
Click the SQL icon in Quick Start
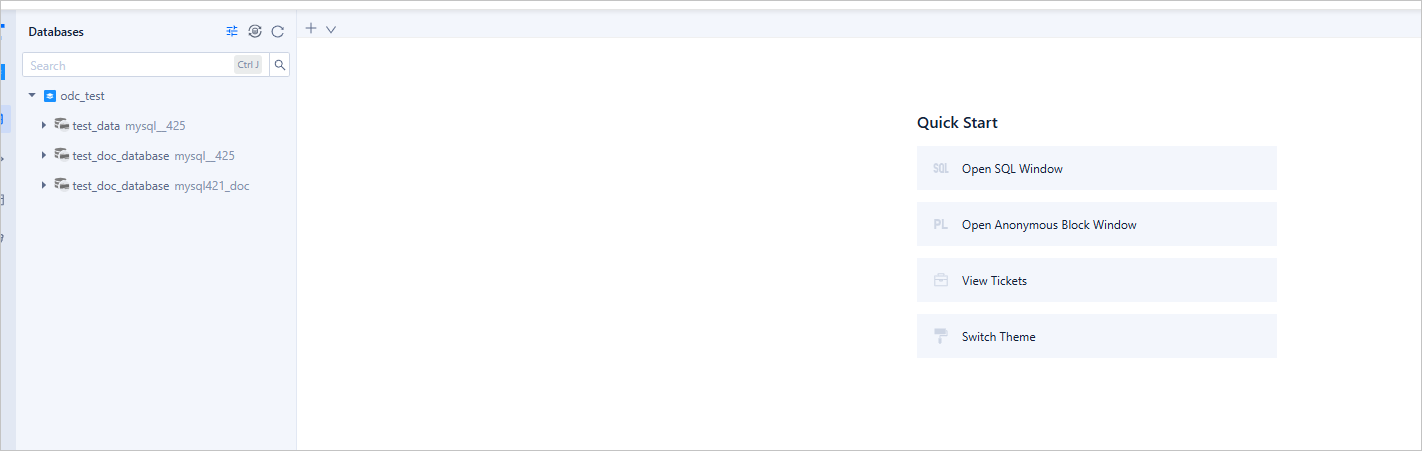coord(940,169)
